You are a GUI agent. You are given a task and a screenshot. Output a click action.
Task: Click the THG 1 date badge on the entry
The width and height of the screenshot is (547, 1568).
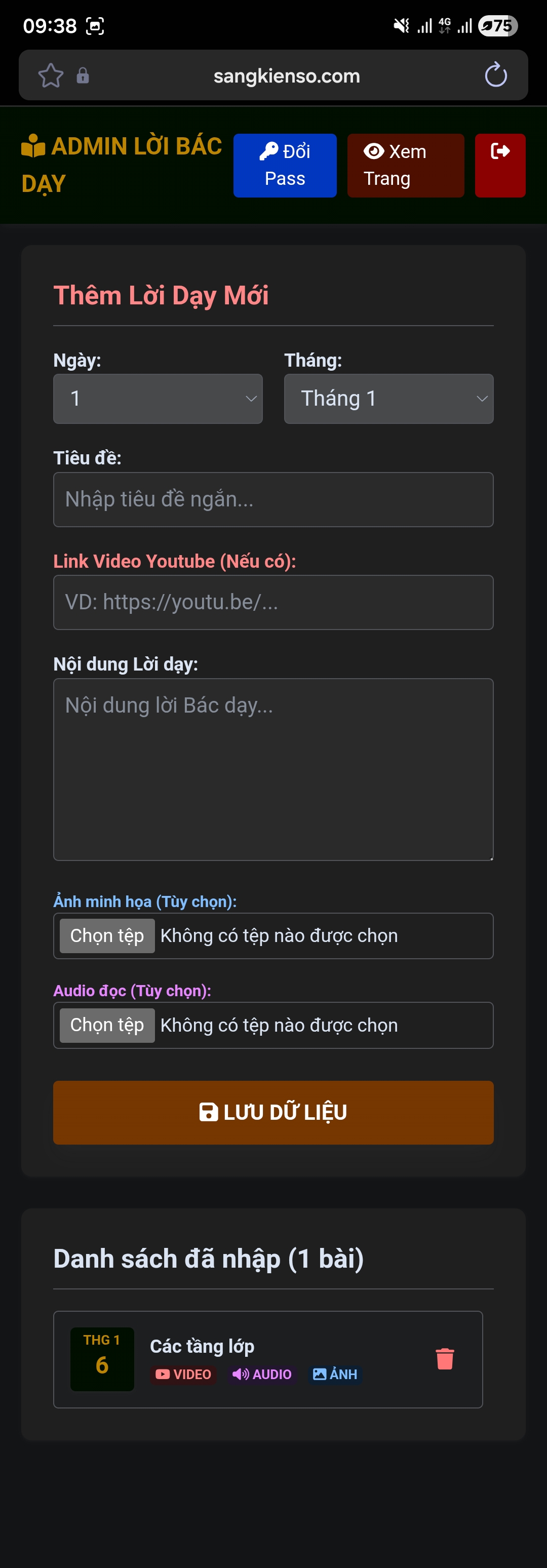[102, 1359]
